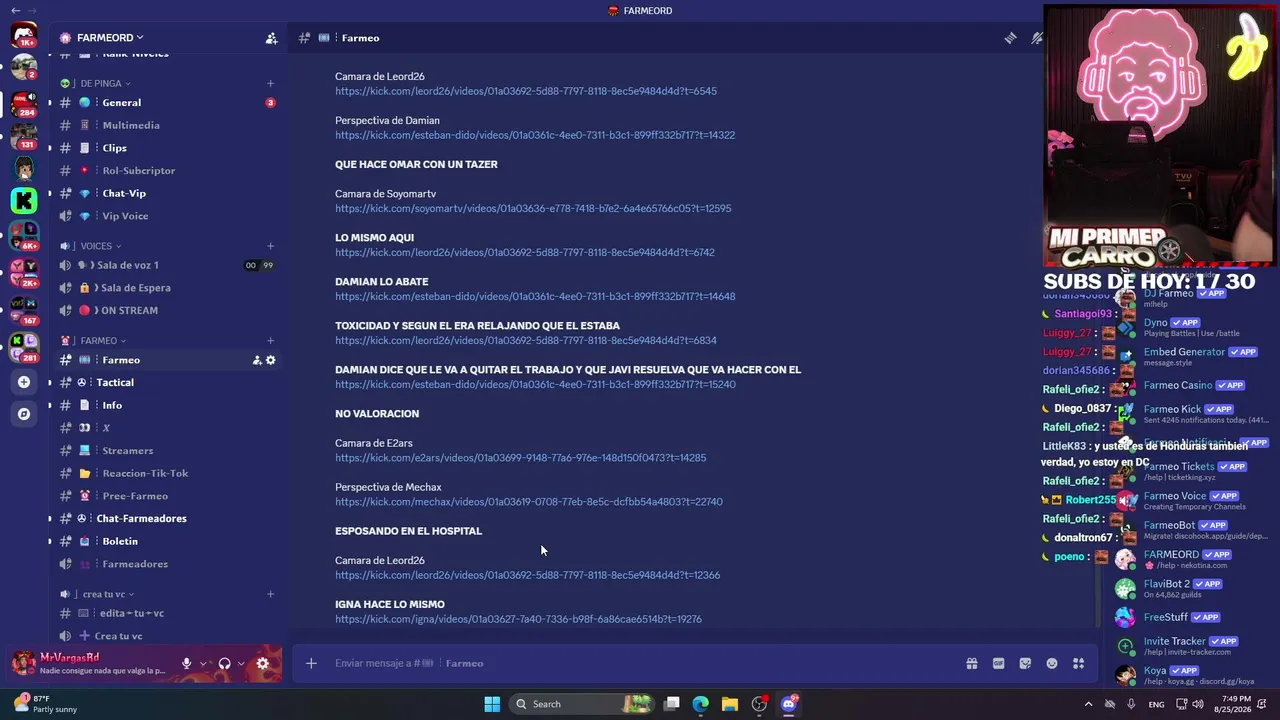This screenshot has width=1280, height=720.
Task: Click the threads icon in channel header
Action: 1010,38
